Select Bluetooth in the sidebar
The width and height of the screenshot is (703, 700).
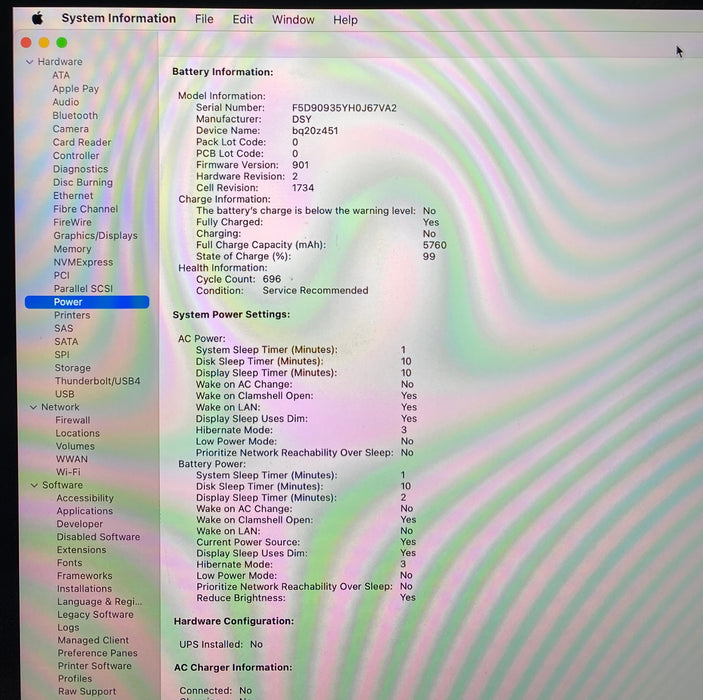pyautogui.click(x=75, y=116)
